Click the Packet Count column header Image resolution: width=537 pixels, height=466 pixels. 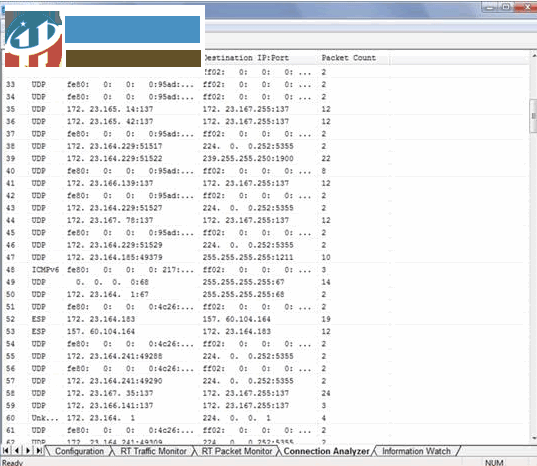point(348,58)
